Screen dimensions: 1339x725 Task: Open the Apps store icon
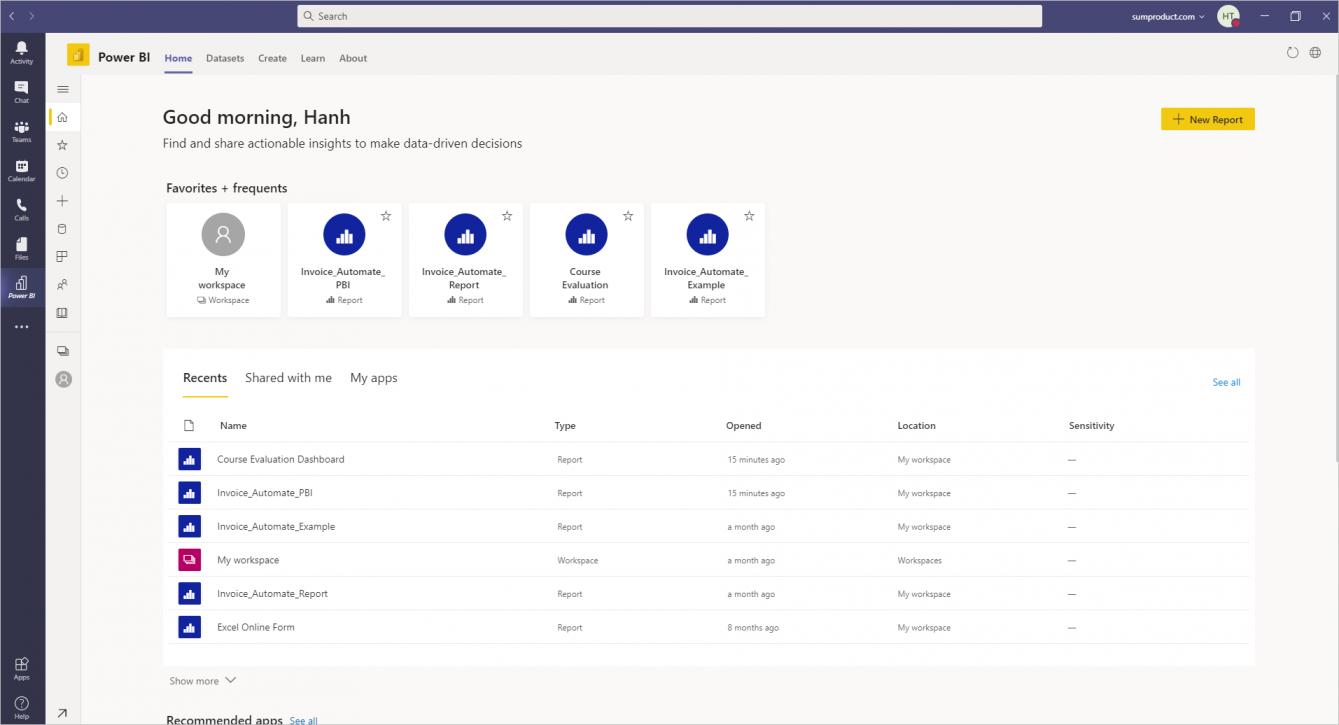click(x=21, y=668)
